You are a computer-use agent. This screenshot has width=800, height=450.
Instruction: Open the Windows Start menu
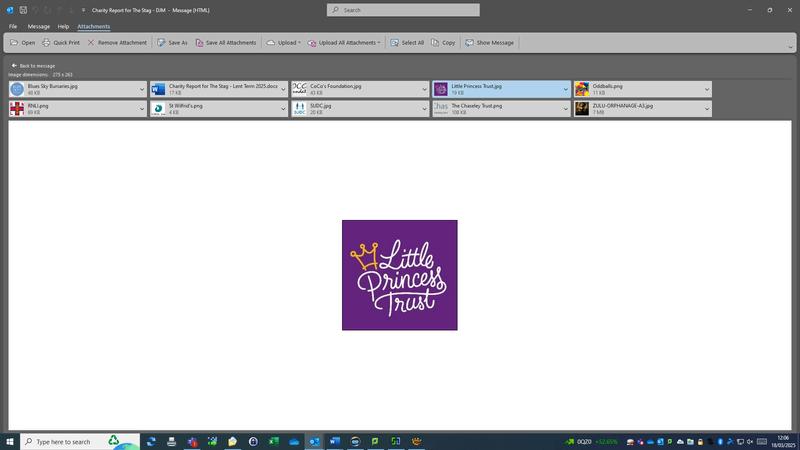click(x=10, y=441)
